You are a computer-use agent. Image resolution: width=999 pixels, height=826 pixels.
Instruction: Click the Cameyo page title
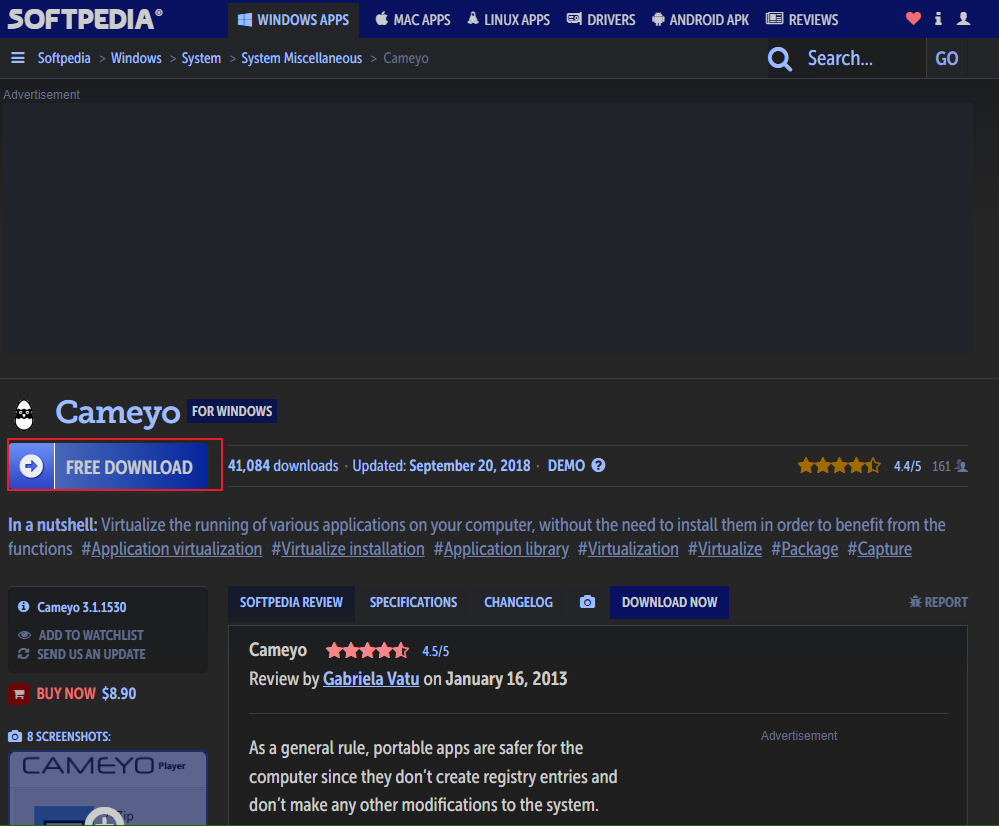point(118,412)
